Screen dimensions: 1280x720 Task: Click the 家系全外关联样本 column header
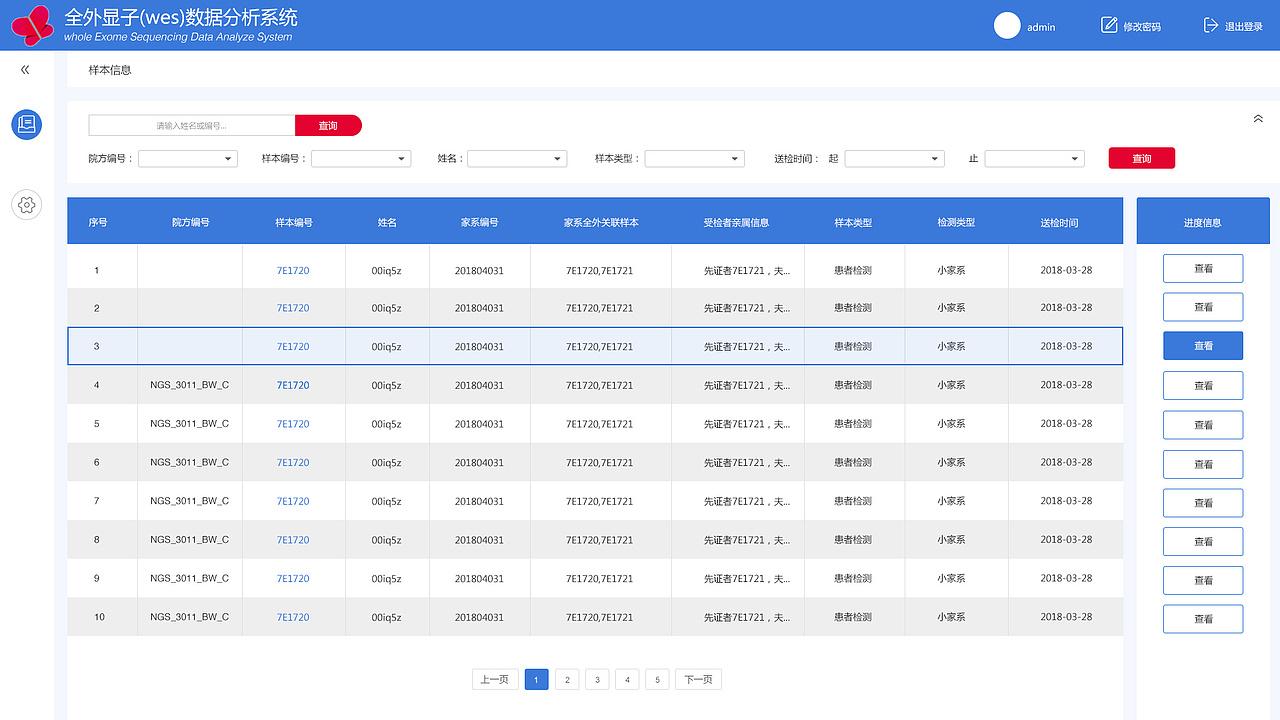tap(601, 222)
